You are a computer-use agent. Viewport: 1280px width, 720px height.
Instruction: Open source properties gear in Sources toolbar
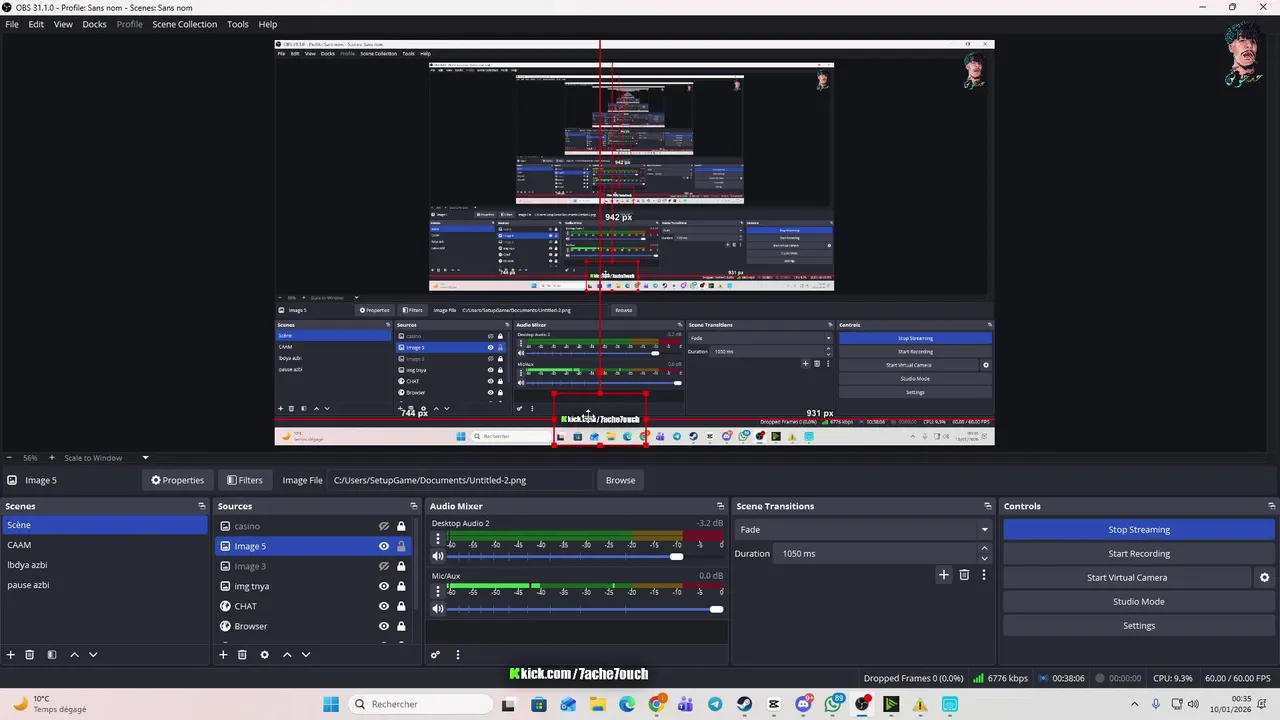tap(264, 654)
